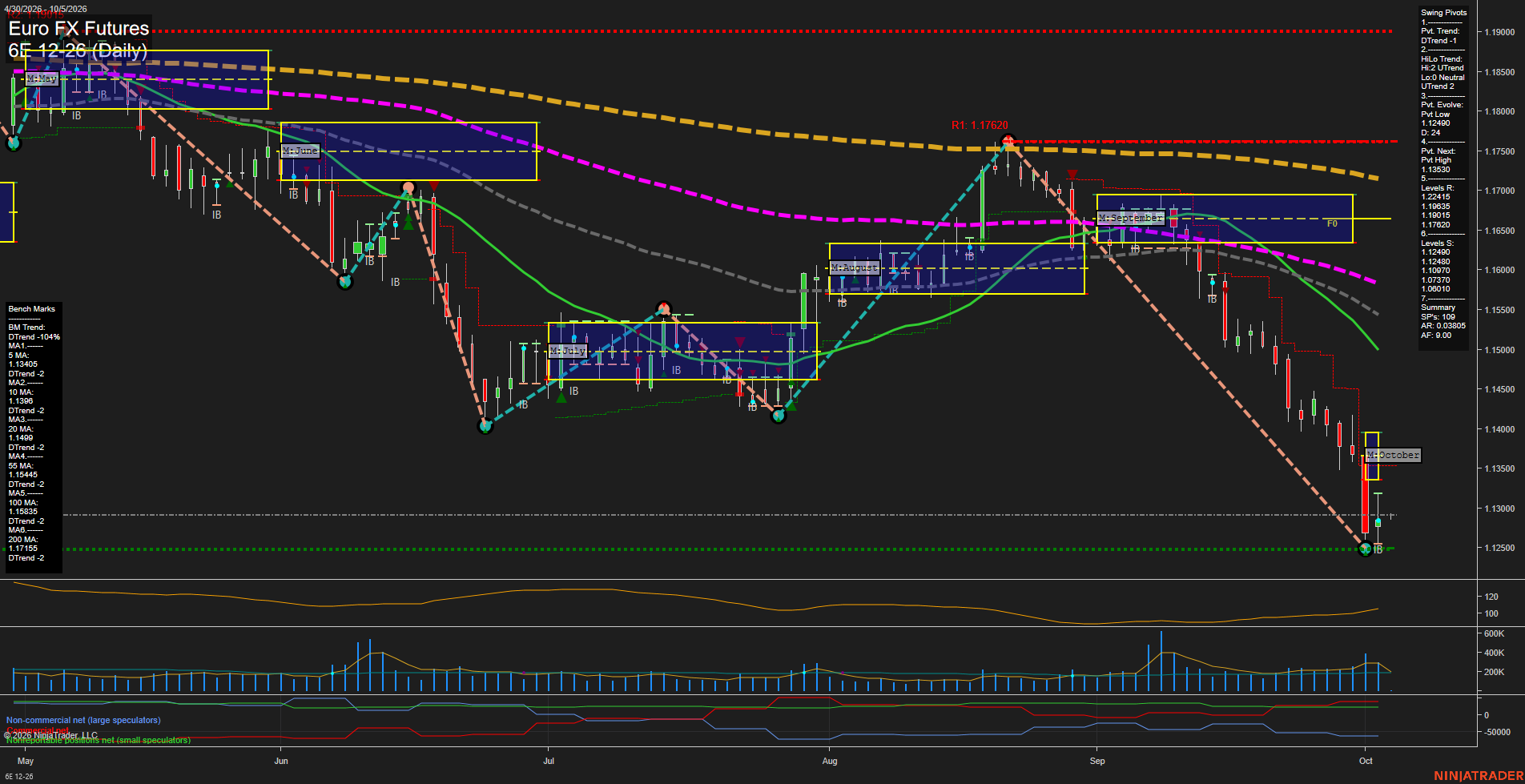Click the Bench Marks panel heading
The image size is (1525, 784).
point(32,309)
